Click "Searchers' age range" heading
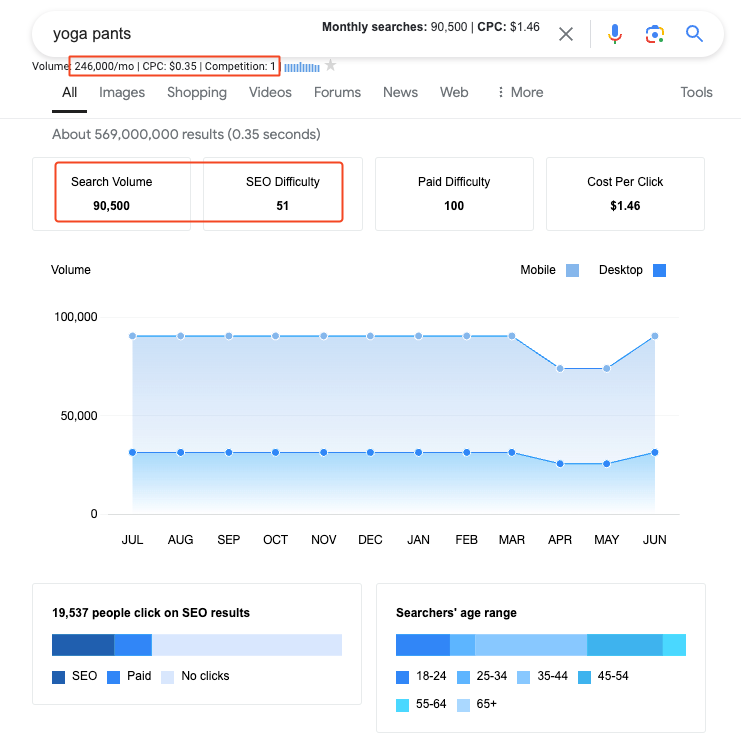 click(456, 613)
